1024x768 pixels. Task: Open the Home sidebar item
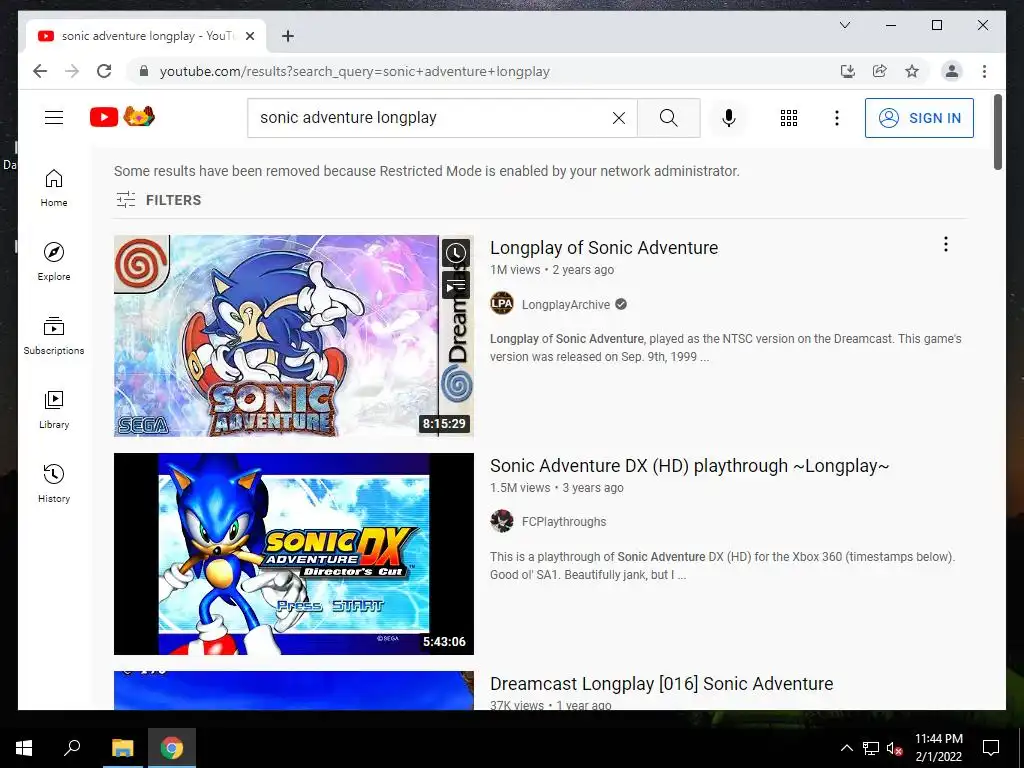pos(54,188)
